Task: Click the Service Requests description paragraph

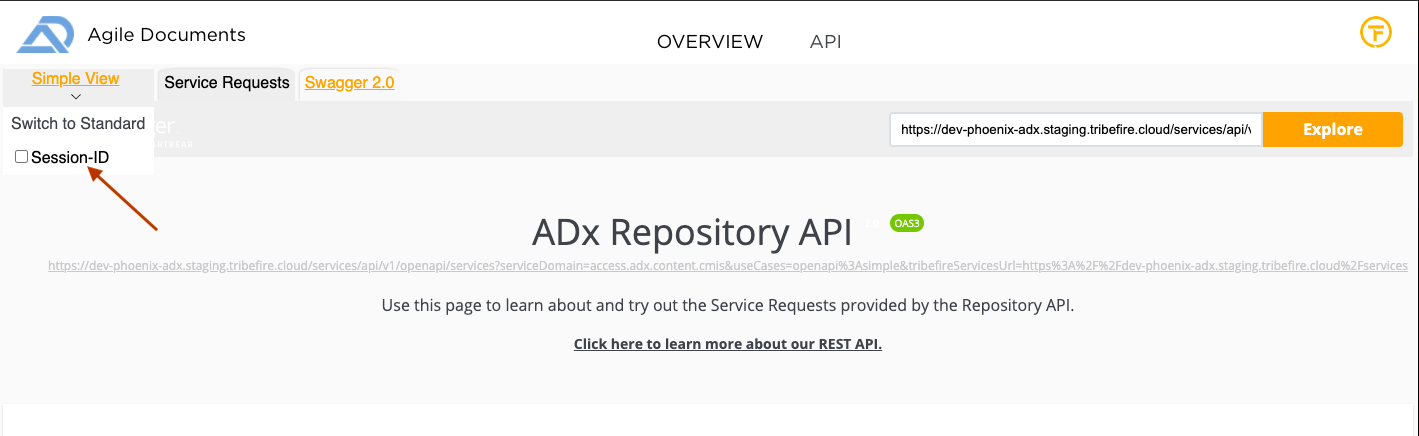Action: (x=727, y=305)
